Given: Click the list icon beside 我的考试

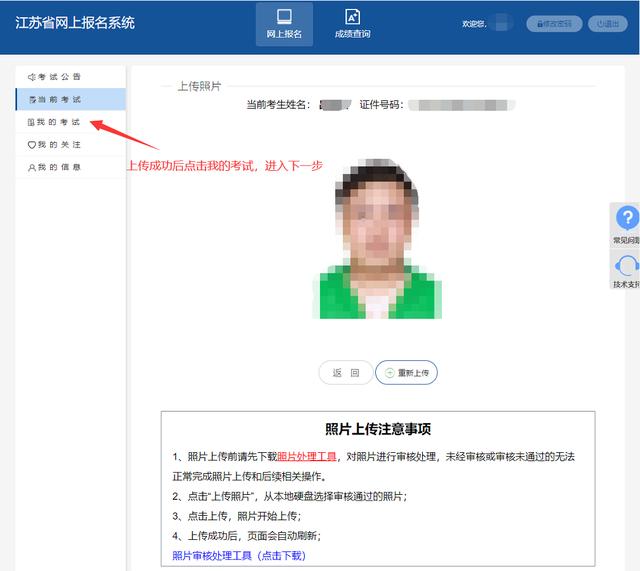Looking at the screenshot, I should pyautogui.click(x=31, y=122).
